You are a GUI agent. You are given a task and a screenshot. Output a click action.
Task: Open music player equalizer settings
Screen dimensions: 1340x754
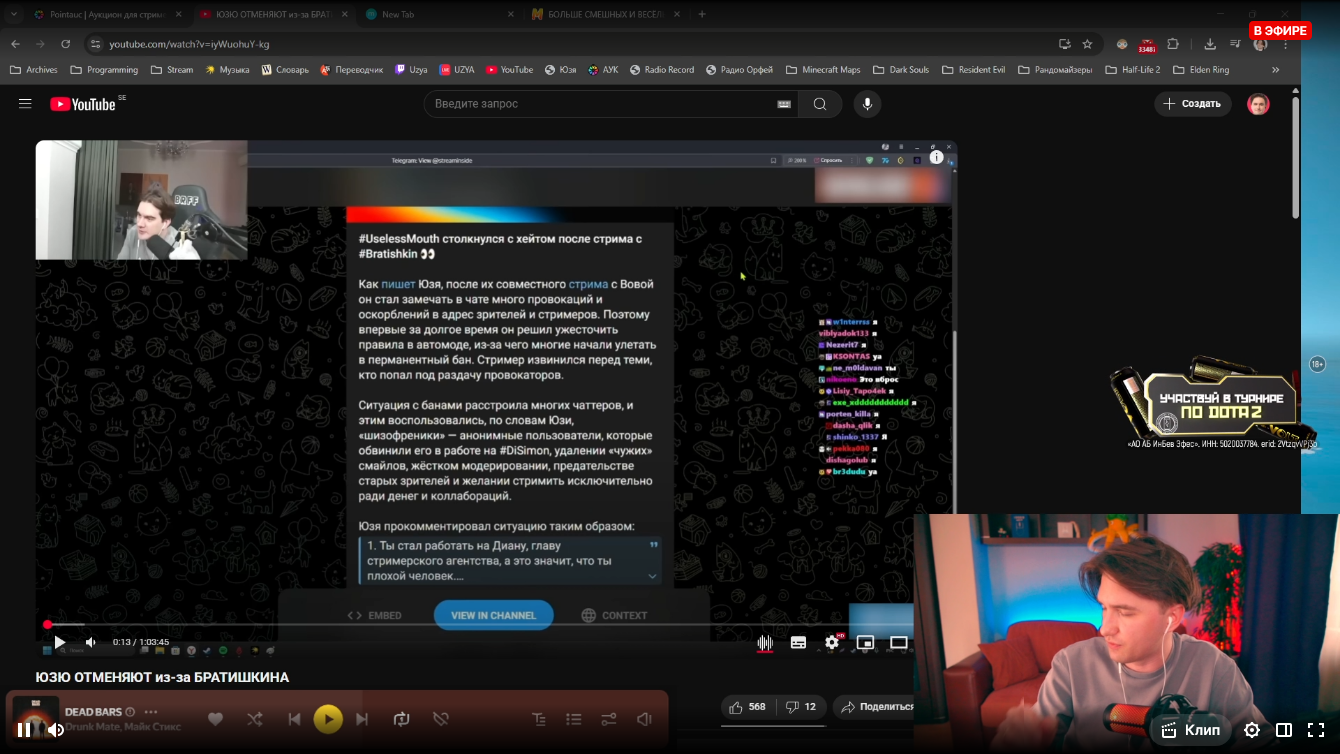[x=609, y=719]
